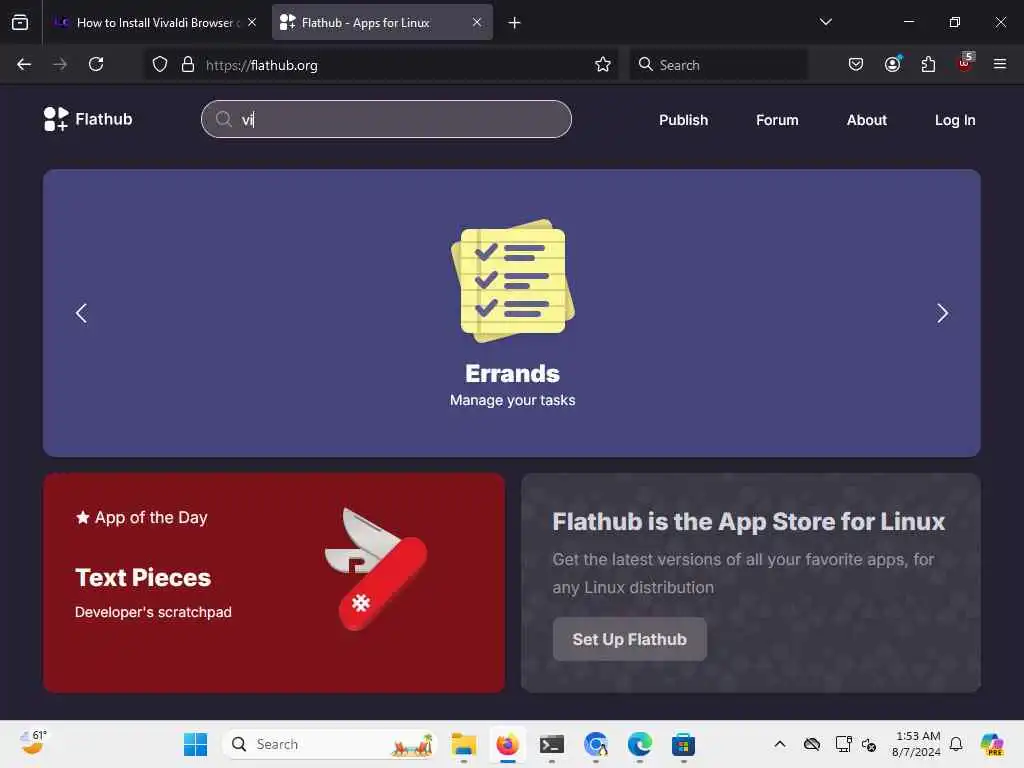Open the Windows Start menu
Image resolution: width=1024 pixels, height=768 pixels.
point(195,744)
